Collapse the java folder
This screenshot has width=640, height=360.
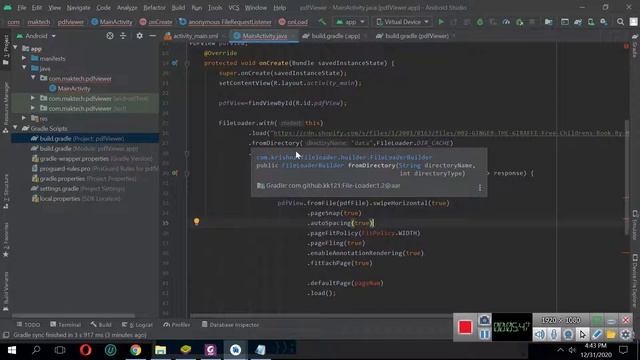click(24, 68)
